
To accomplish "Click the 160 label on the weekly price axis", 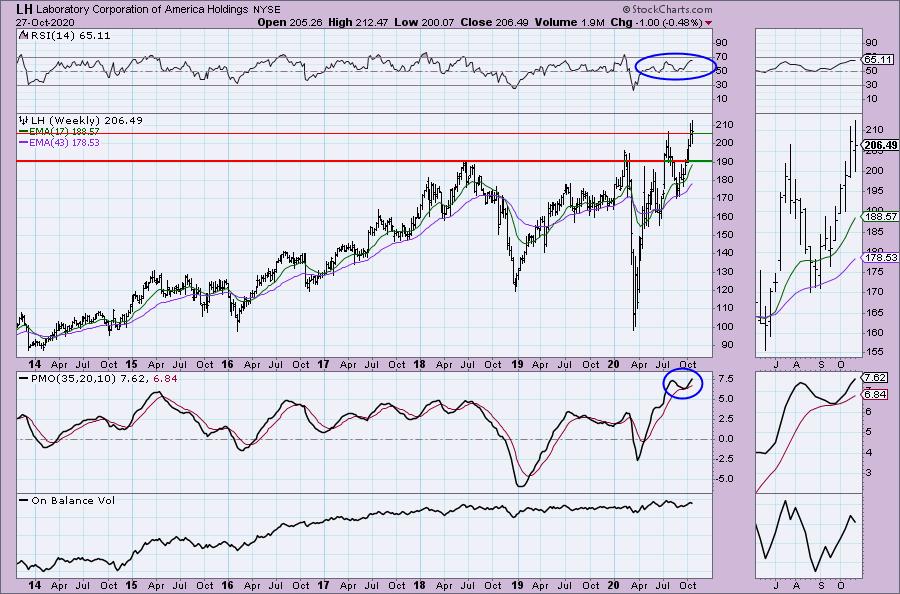I will 725,216.
